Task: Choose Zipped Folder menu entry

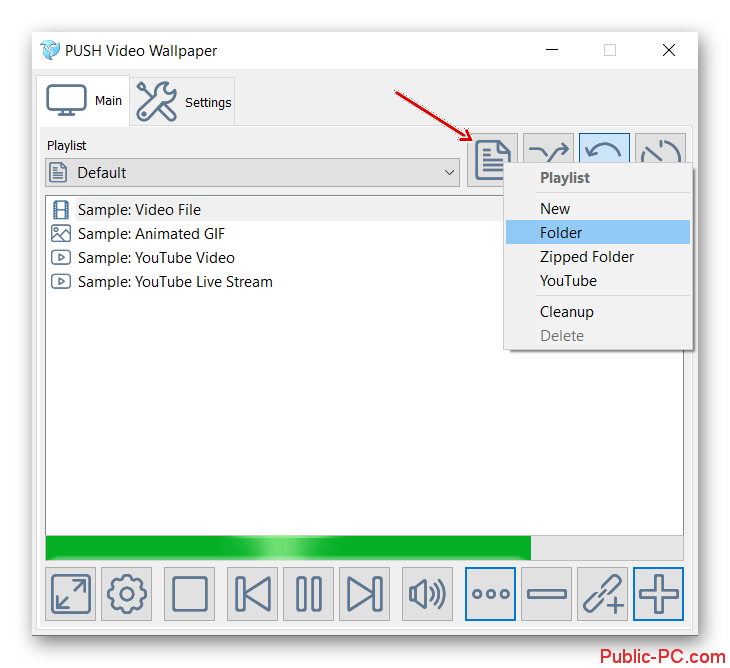Action: click(x=598, y=256)
